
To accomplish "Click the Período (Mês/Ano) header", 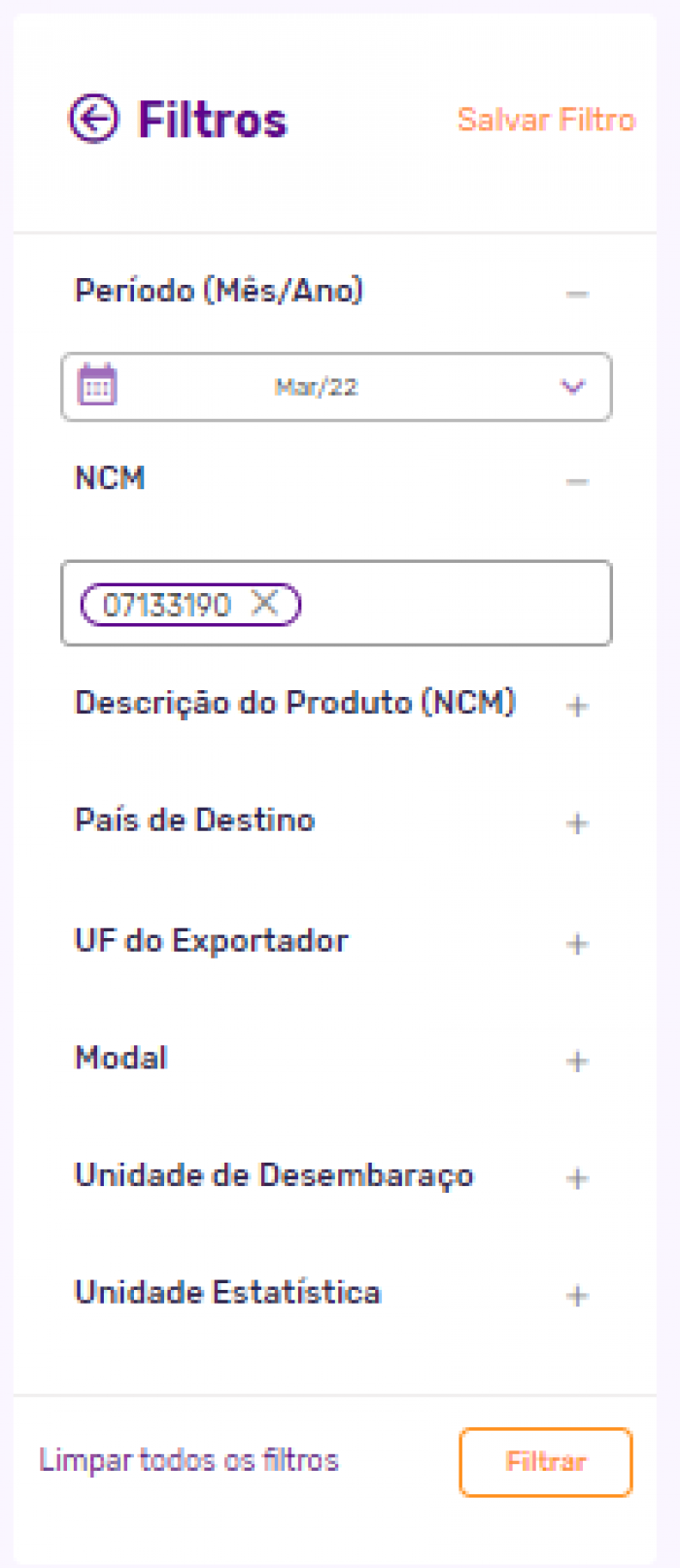I will click(221, 291).
